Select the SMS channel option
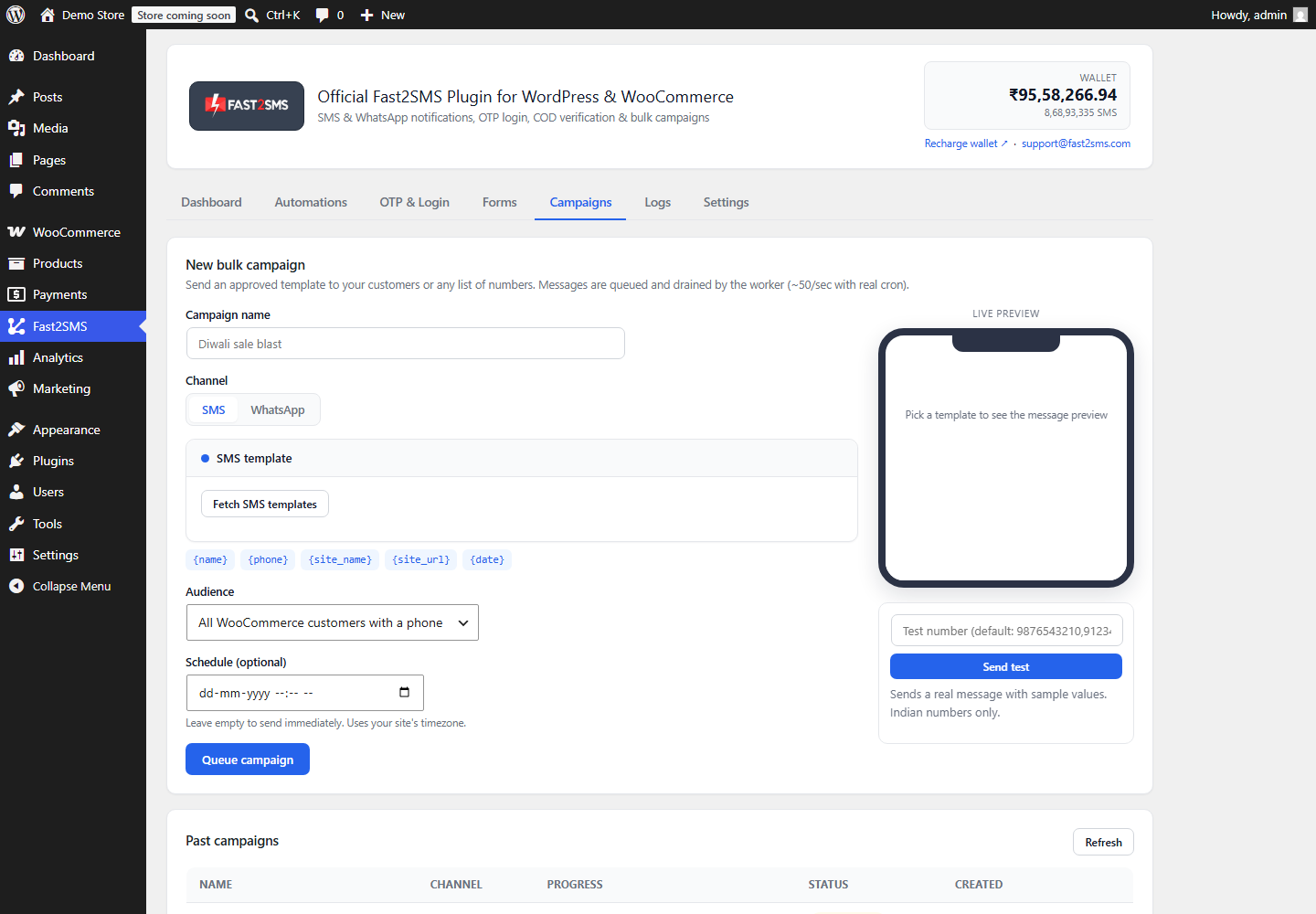1316x914 pixels. (x=213, y=409)
